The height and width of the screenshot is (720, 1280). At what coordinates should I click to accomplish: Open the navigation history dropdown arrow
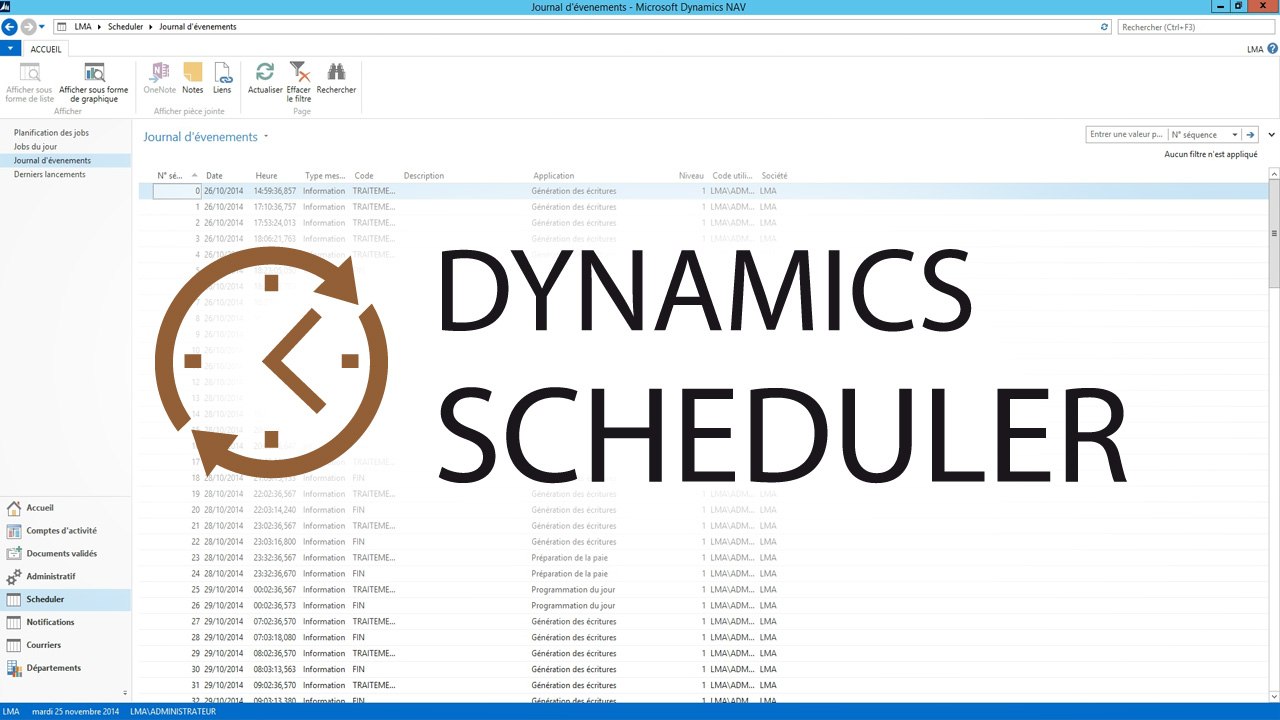[42, 27]
